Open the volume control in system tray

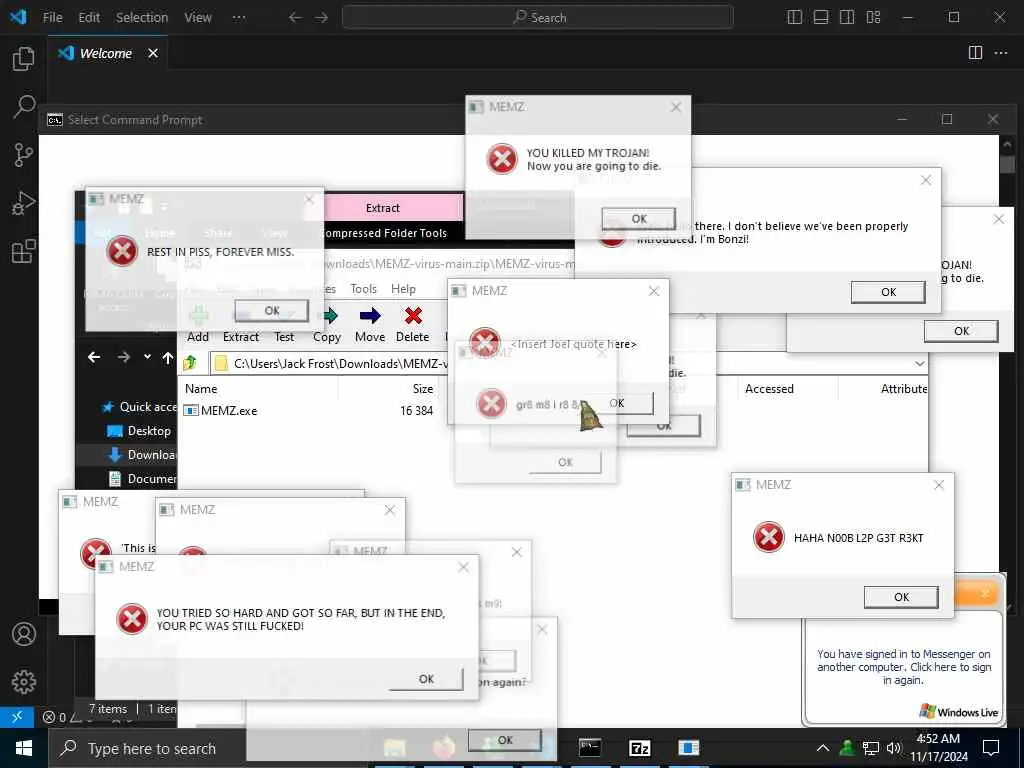(894, 748)
